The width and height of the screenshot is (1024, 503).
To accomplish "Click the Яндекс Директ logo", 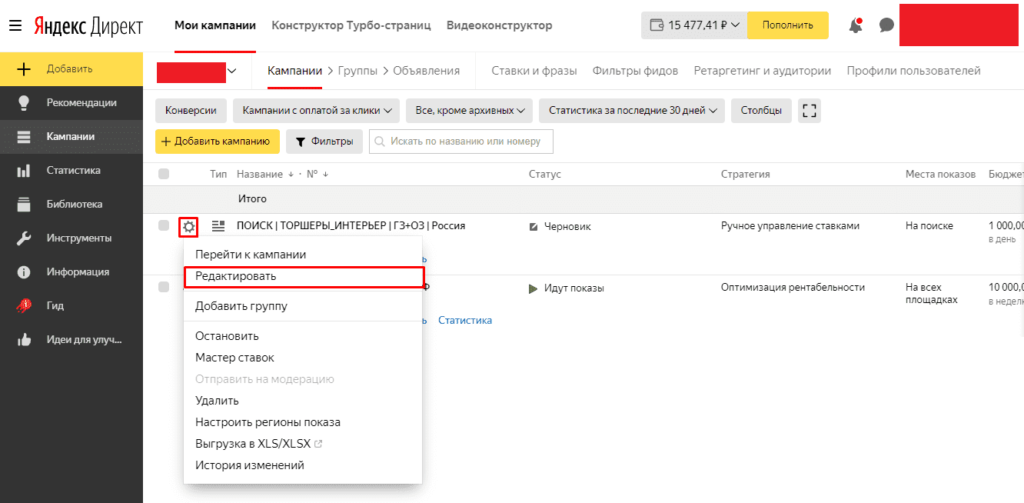I will click(x=86, y=25).
